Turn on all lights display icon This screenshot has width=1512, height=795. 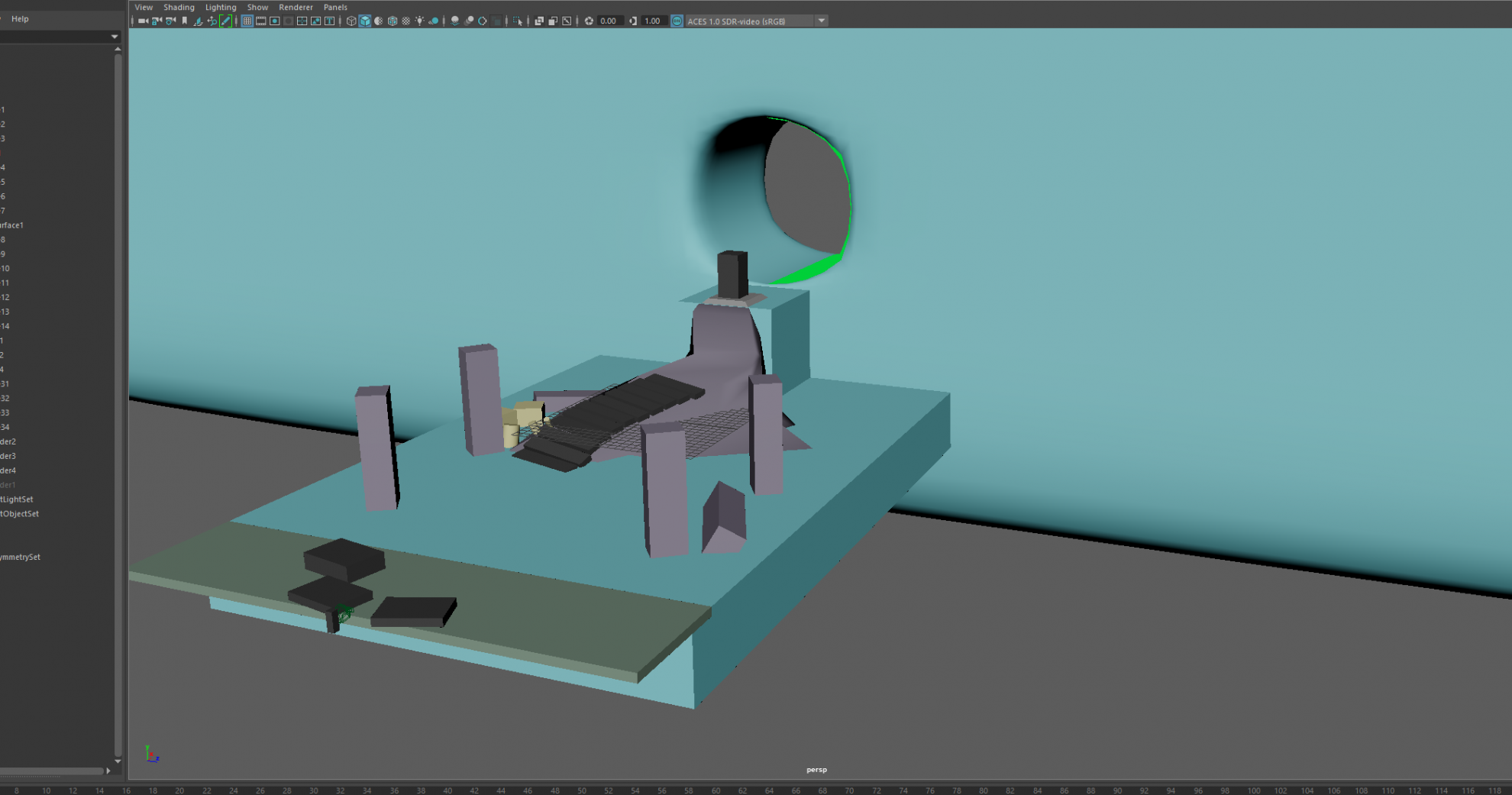click(420, 21)
